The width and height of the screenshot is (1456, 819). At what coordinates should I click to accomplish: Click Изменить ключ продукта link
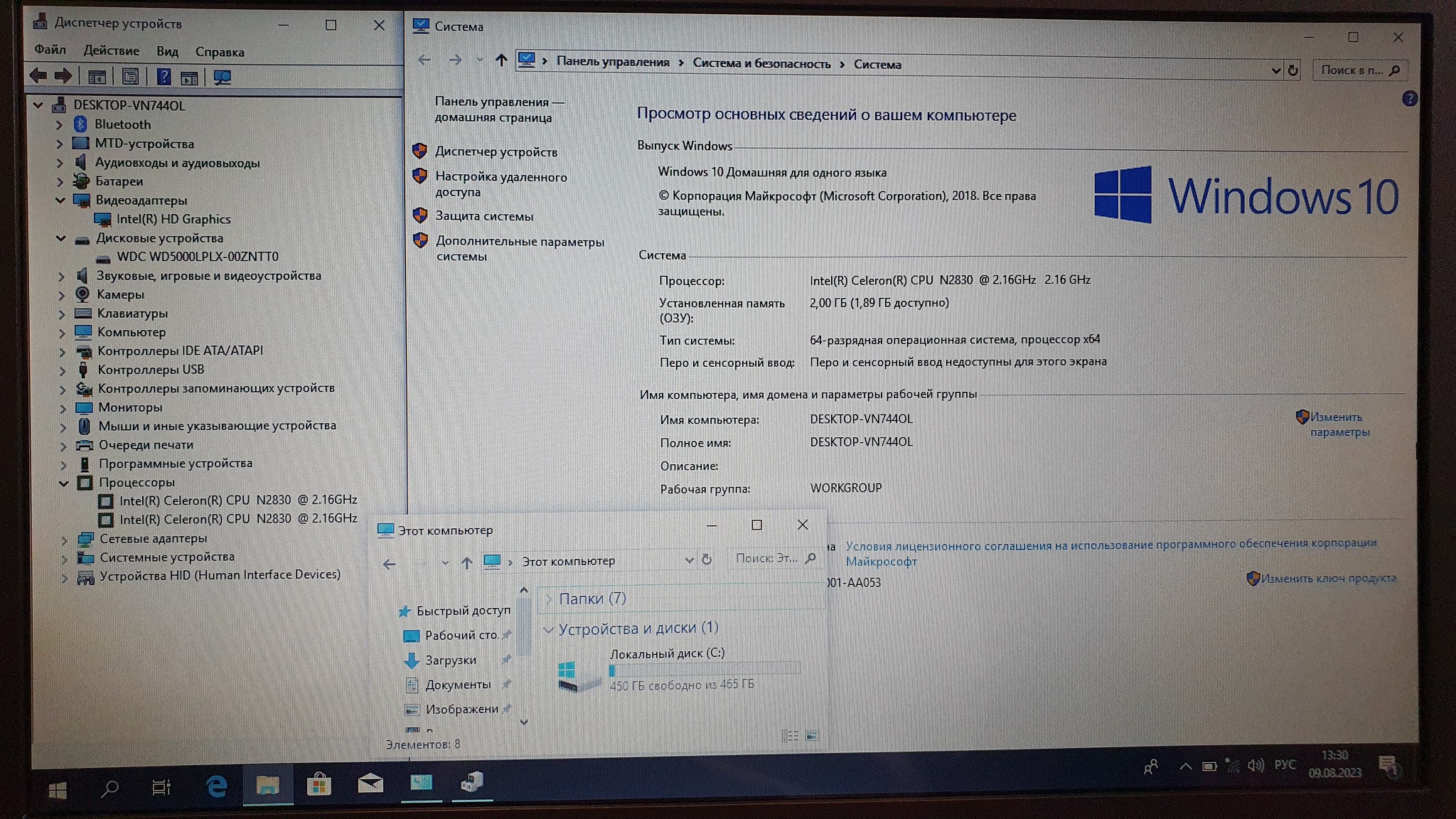pyautogui.click(x=1328, y=579)
